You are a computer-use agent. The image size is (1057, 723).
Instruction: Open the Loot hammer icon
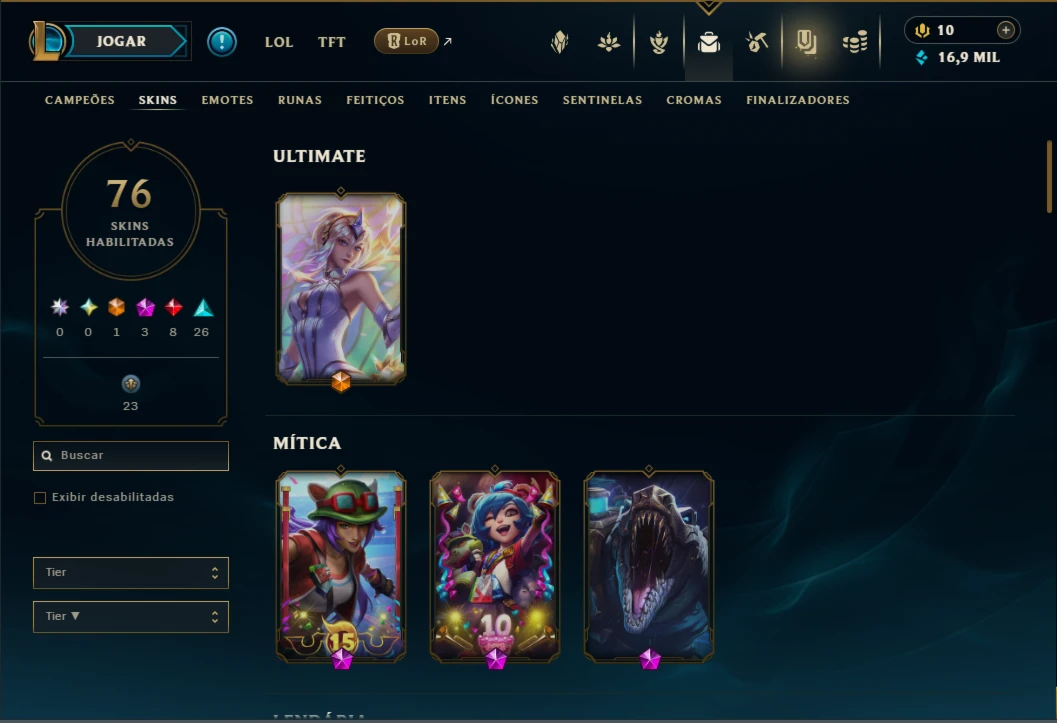pyautogui.click(x=757, y=42)
